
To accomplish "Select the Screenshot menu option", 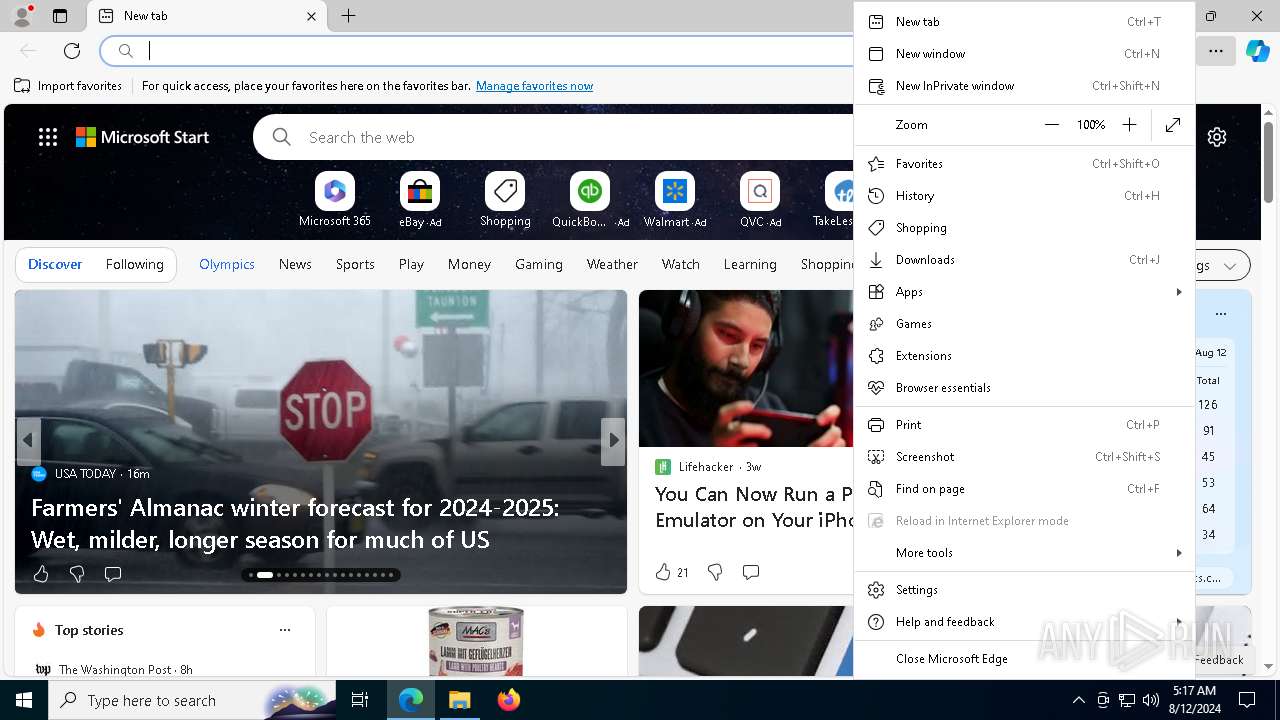I will coord(1024,457).
